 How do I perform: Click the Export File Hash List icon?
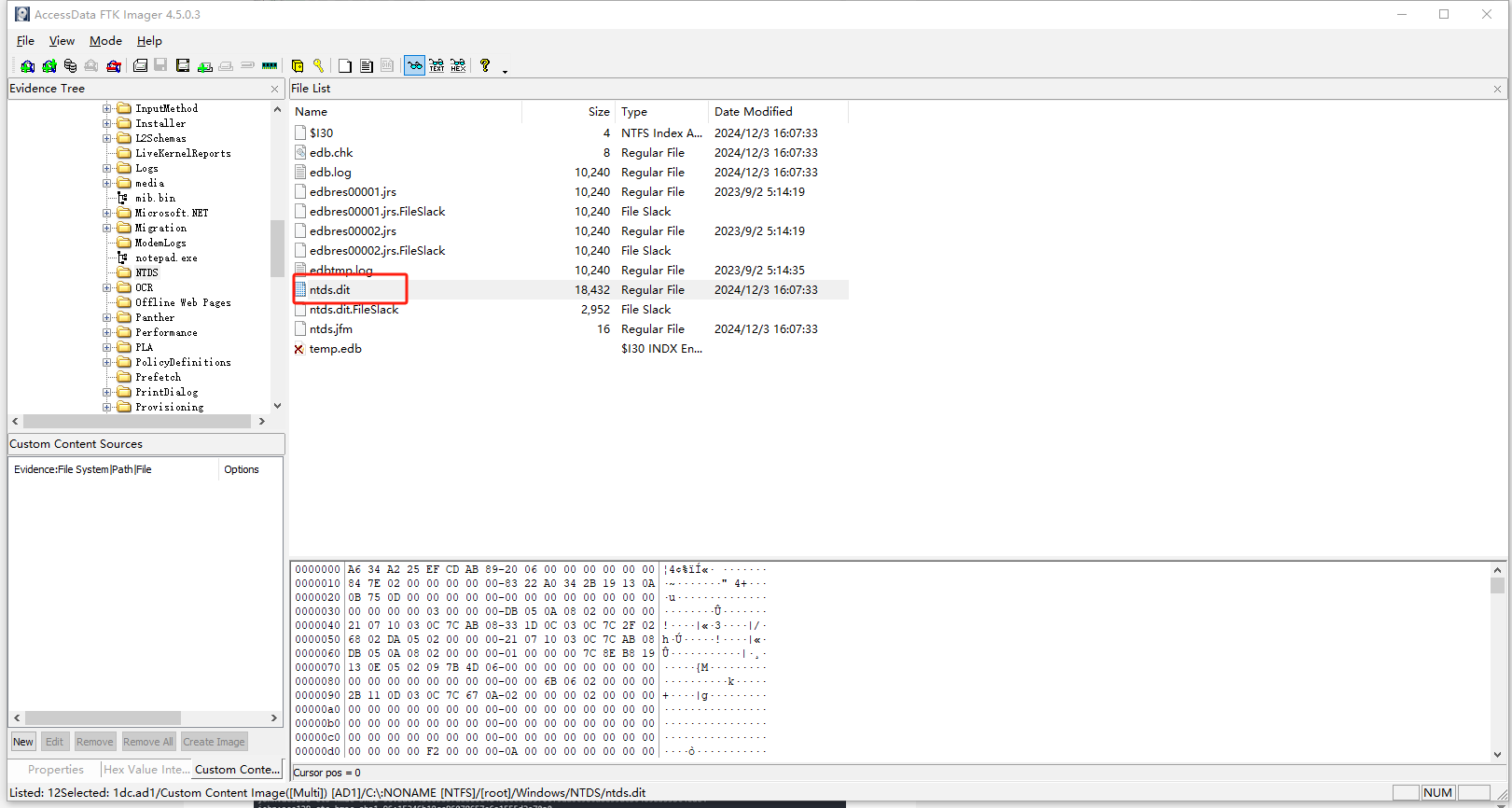(x=366, y=65)
